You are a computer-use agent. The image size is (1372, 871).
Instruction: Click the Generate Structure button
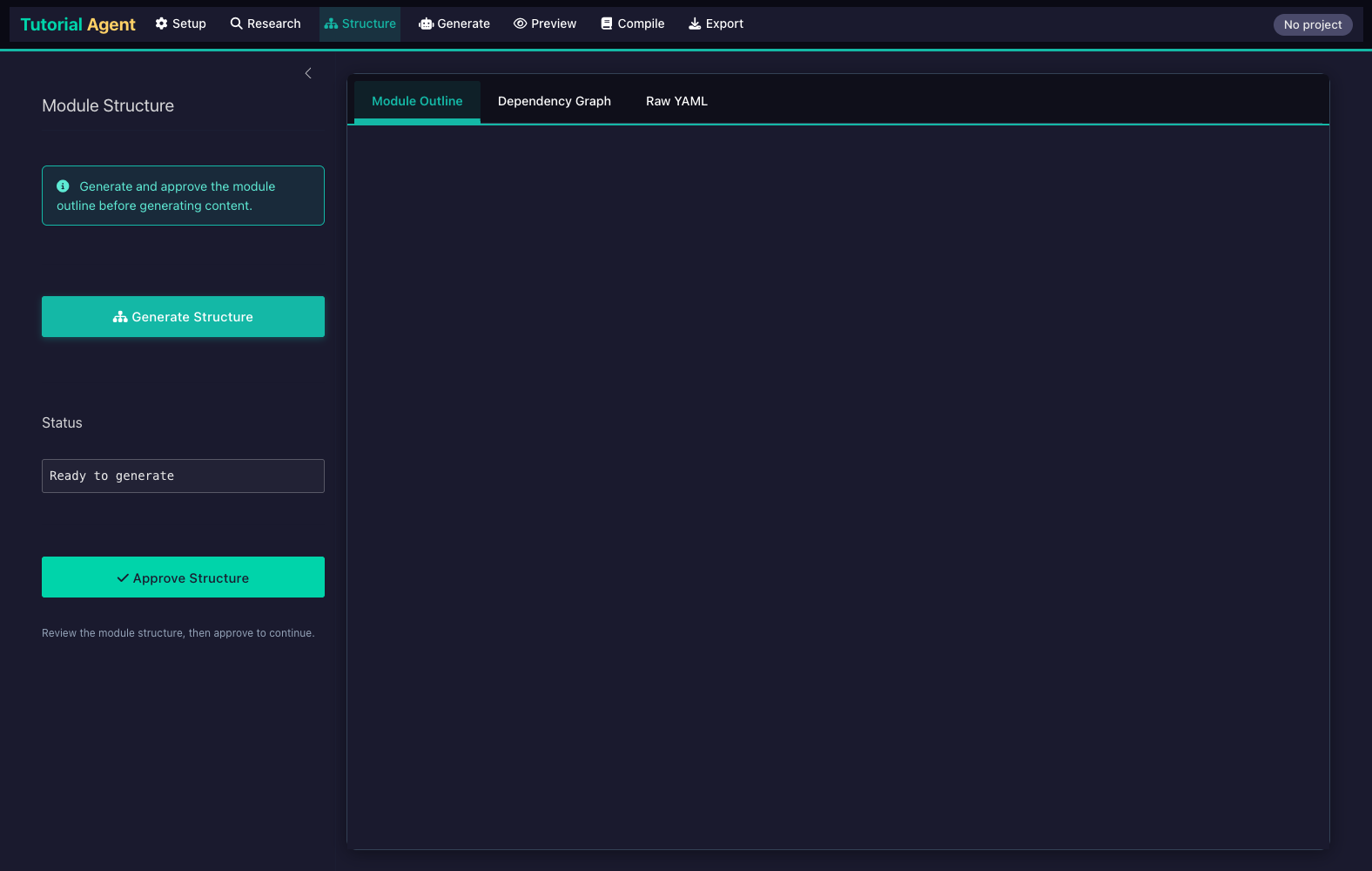tap(183, 316)
